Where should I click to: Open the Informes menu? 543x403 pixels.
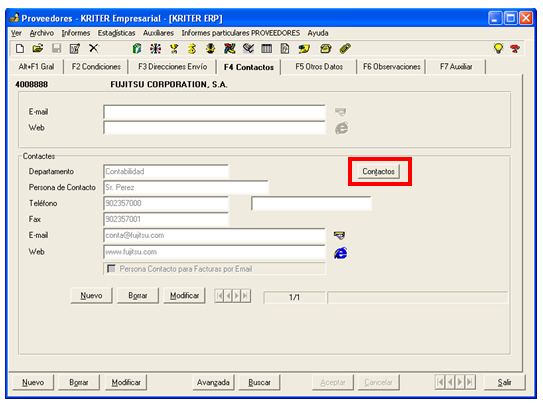point(76,33)
